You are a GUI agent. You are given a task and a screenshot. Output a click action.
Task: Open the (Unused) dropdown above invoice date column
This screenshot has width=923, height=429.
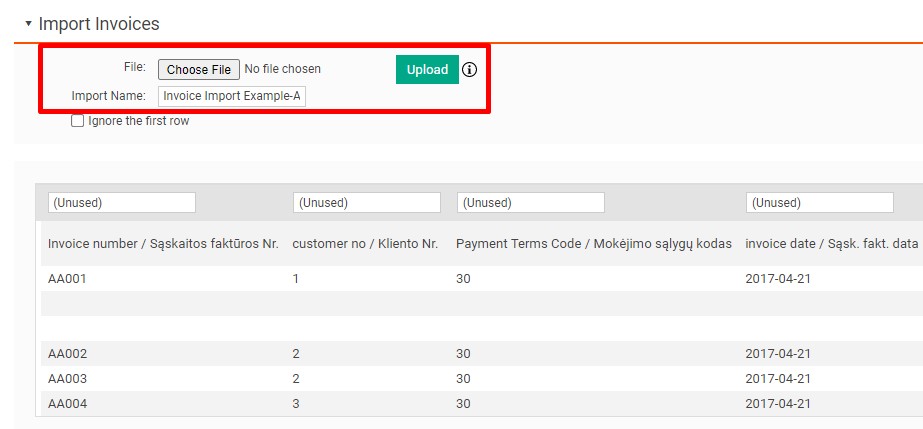[x=819, y=203]
